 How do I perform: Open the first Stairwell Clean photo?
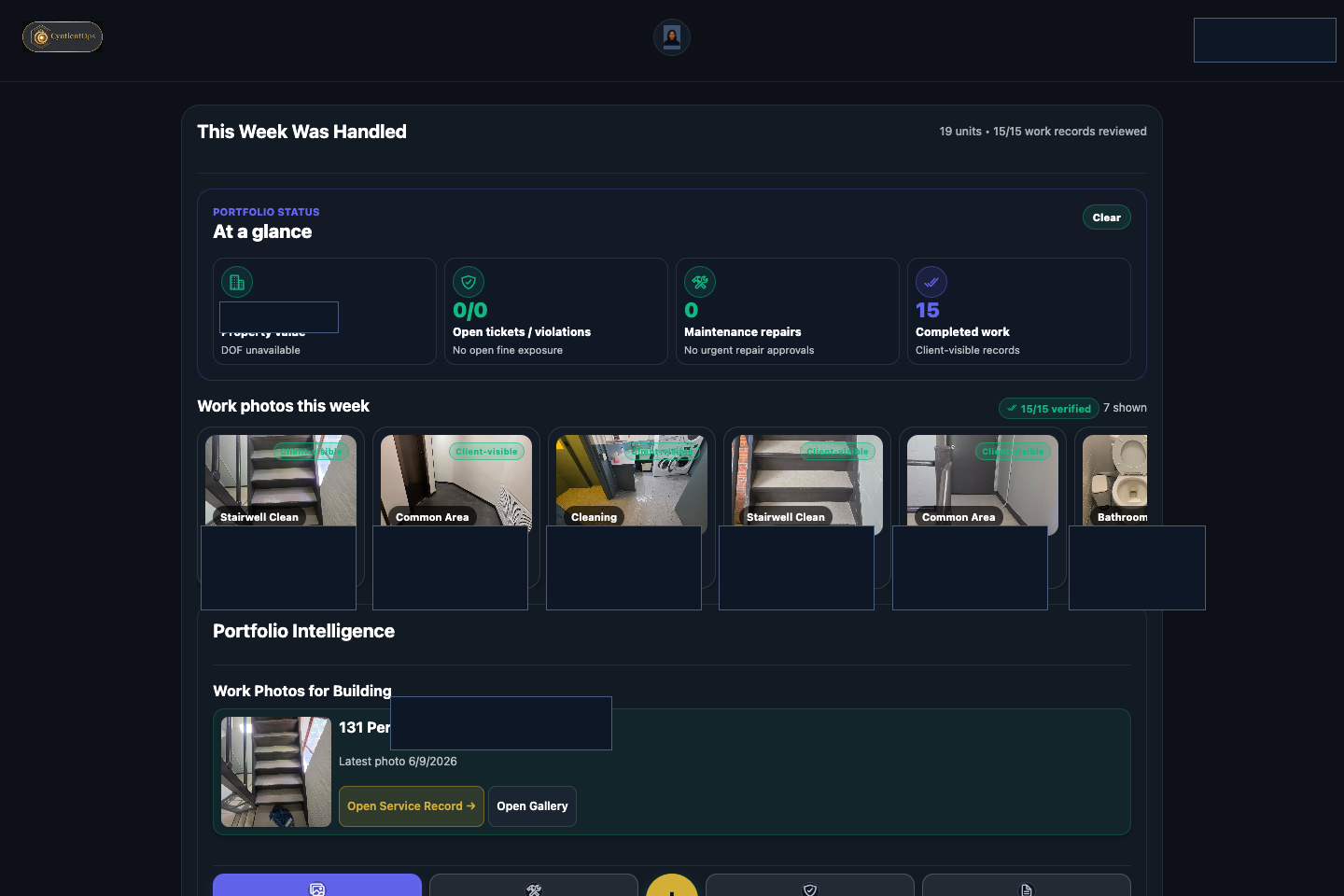pyautogui.click(x=281, y=480)
